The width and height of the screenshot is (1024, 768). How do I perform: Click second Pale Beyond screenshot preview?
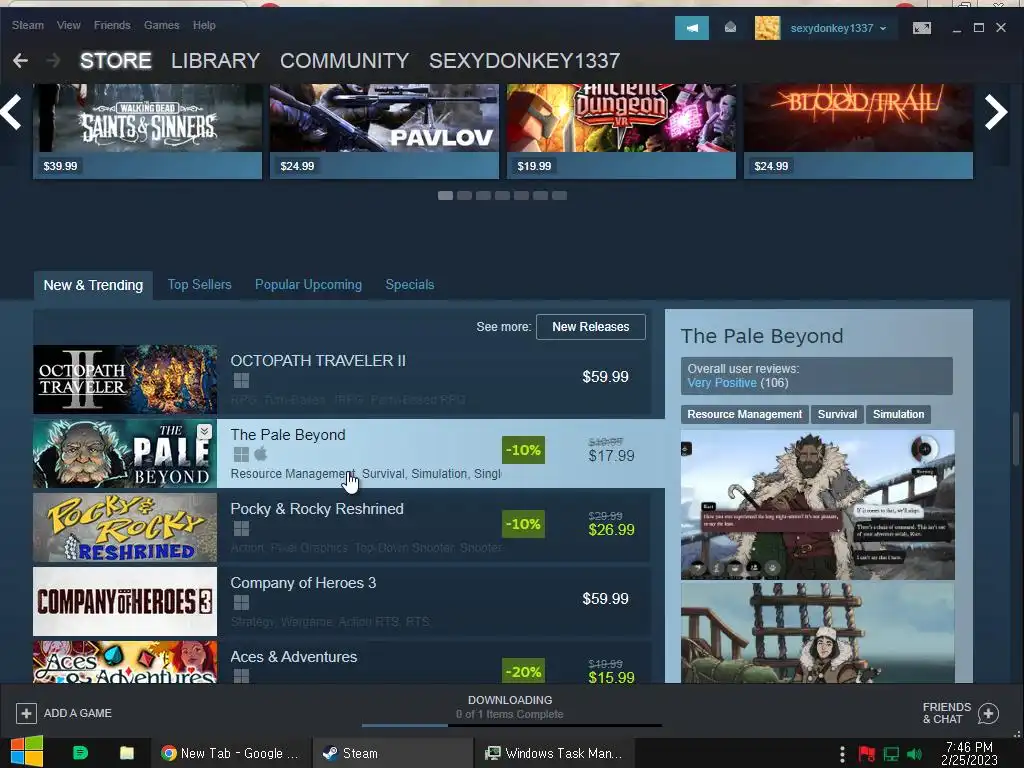click(818, 633)
